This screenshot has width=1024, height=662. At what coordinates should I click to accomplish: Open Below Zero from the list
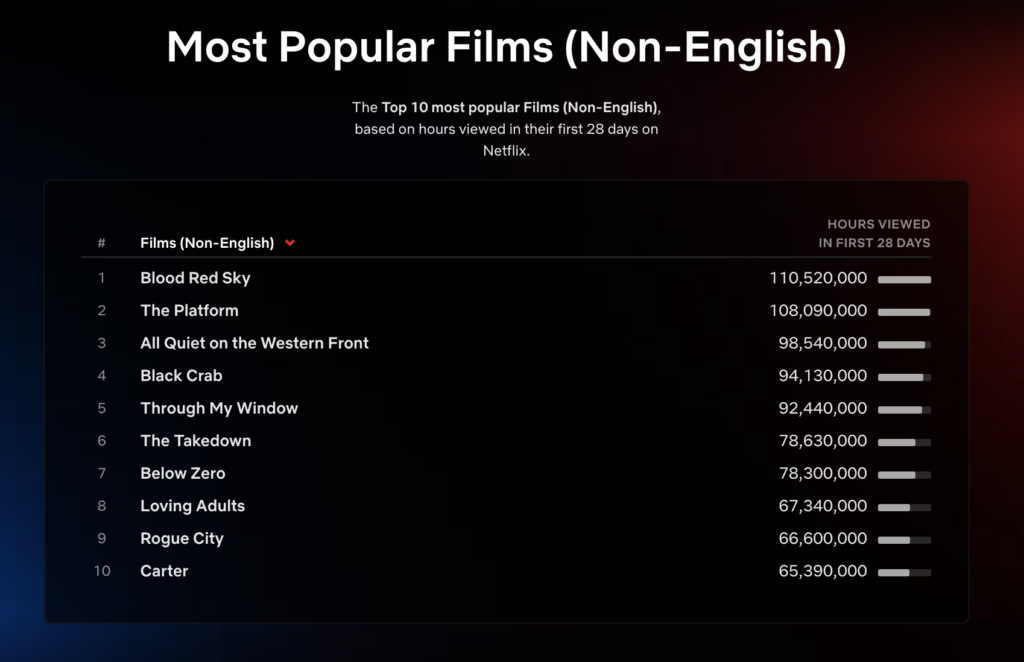[183, 473]
